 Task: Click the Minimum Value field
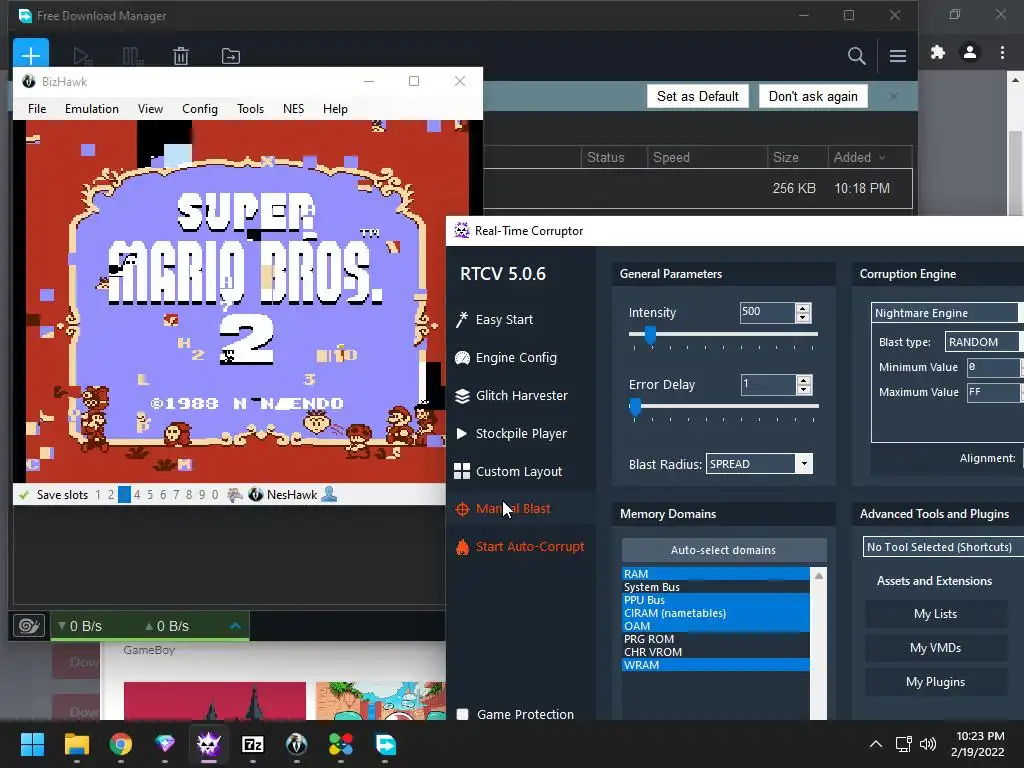993,367
